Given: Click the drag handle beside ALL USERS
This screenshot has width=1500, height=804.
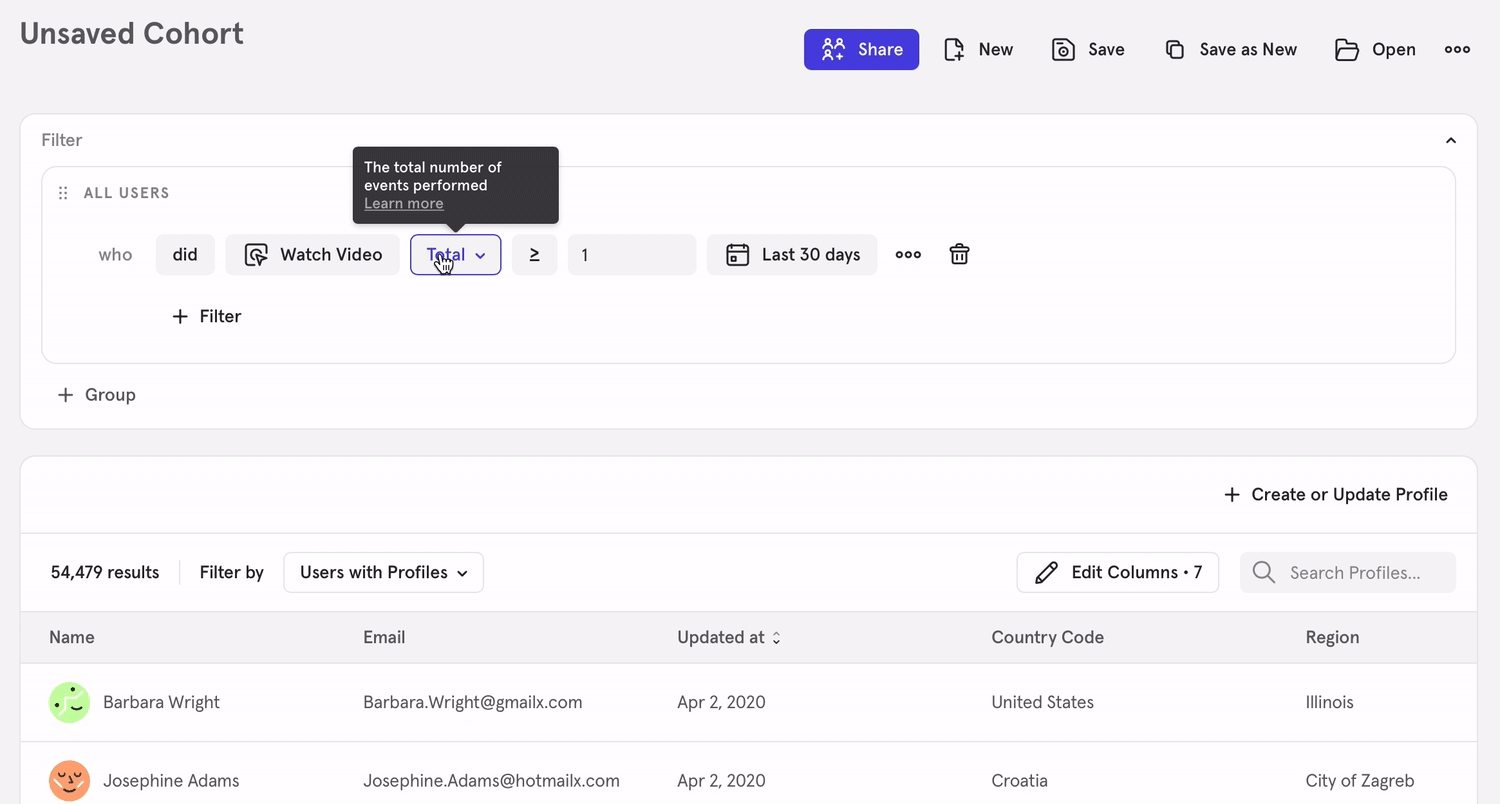Looking at the screenshot, I should [63, 193].
